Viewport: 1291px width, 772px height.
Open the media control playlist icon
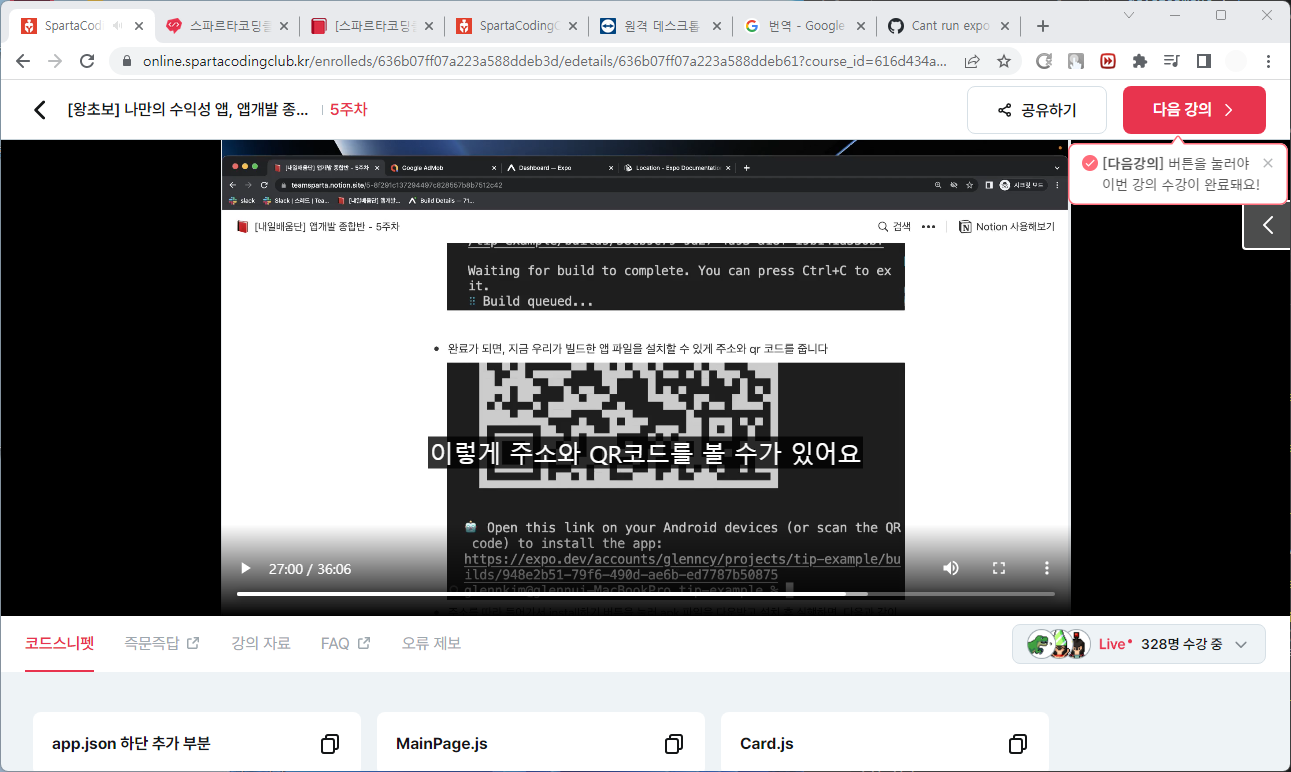point(1171,61)
